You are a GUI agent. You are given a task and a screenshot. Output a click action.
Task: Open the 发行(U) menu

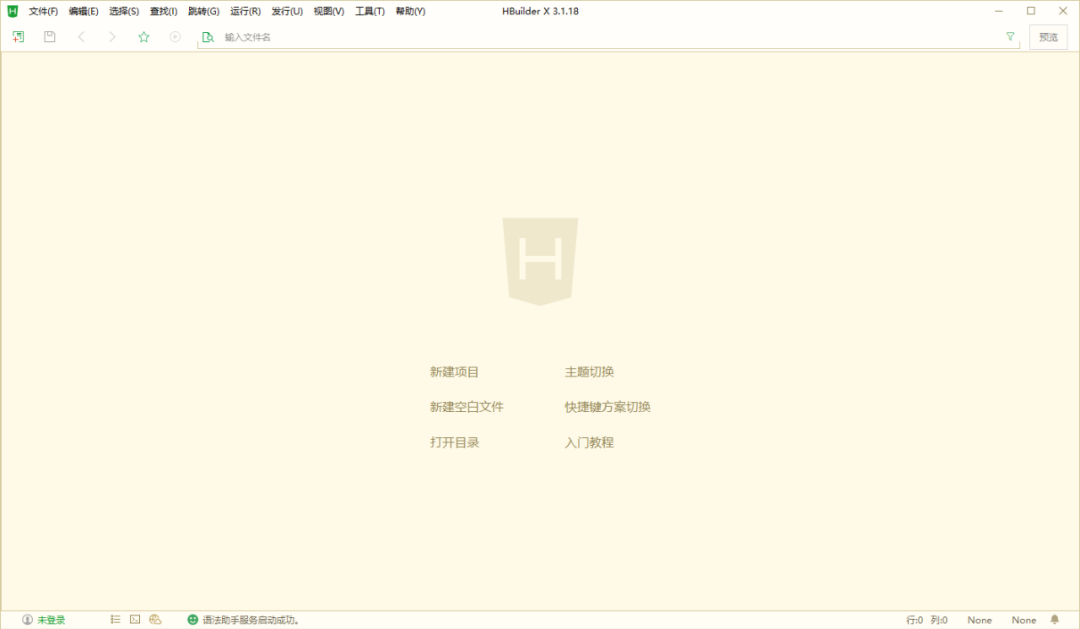[x=287, y=11]
